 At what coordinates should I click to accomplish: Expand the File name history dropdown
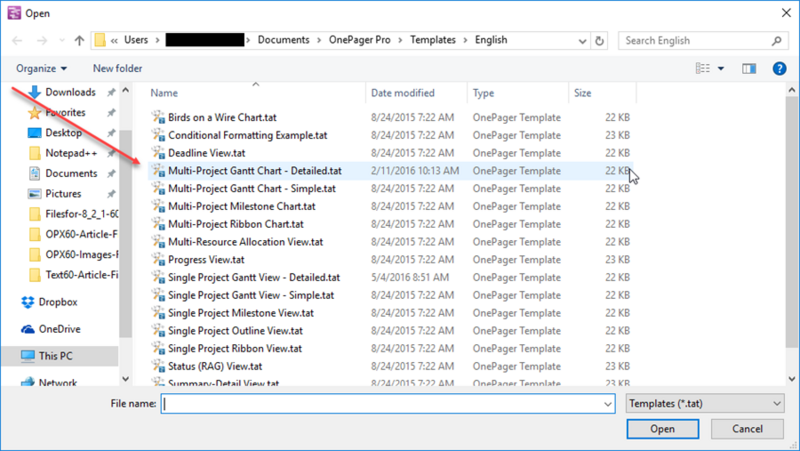tap(608, 404)
